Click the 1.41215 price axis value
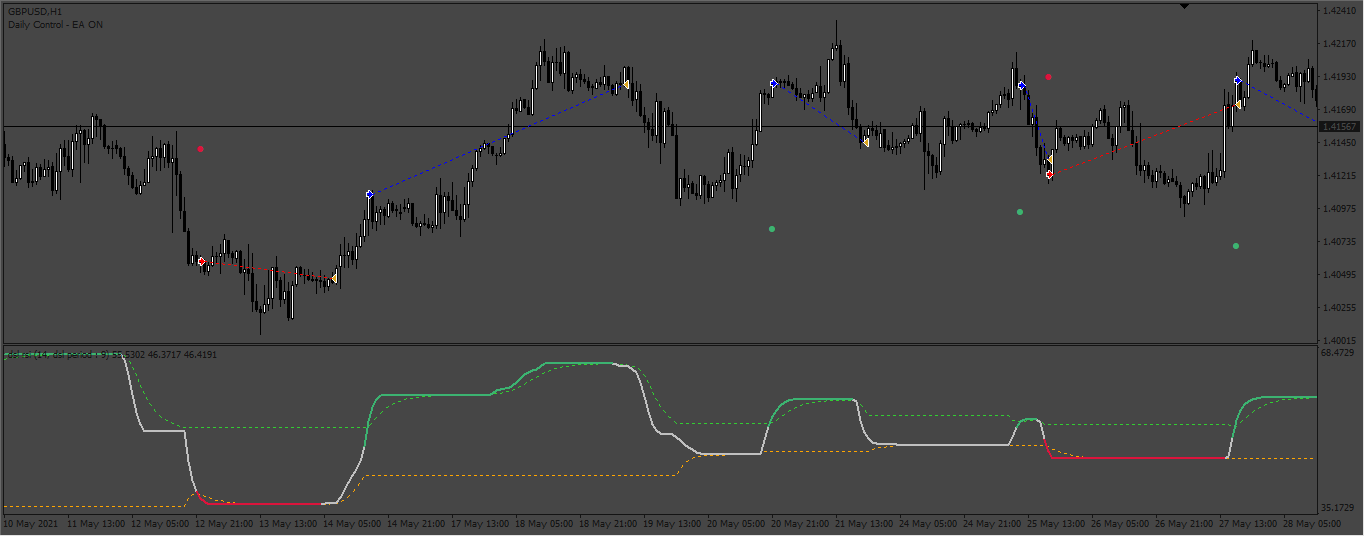 click(x=1339, y=176)
